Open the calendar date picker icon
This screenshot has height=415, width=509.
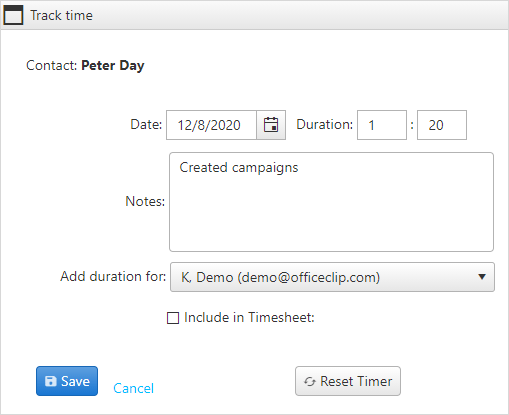271,125
